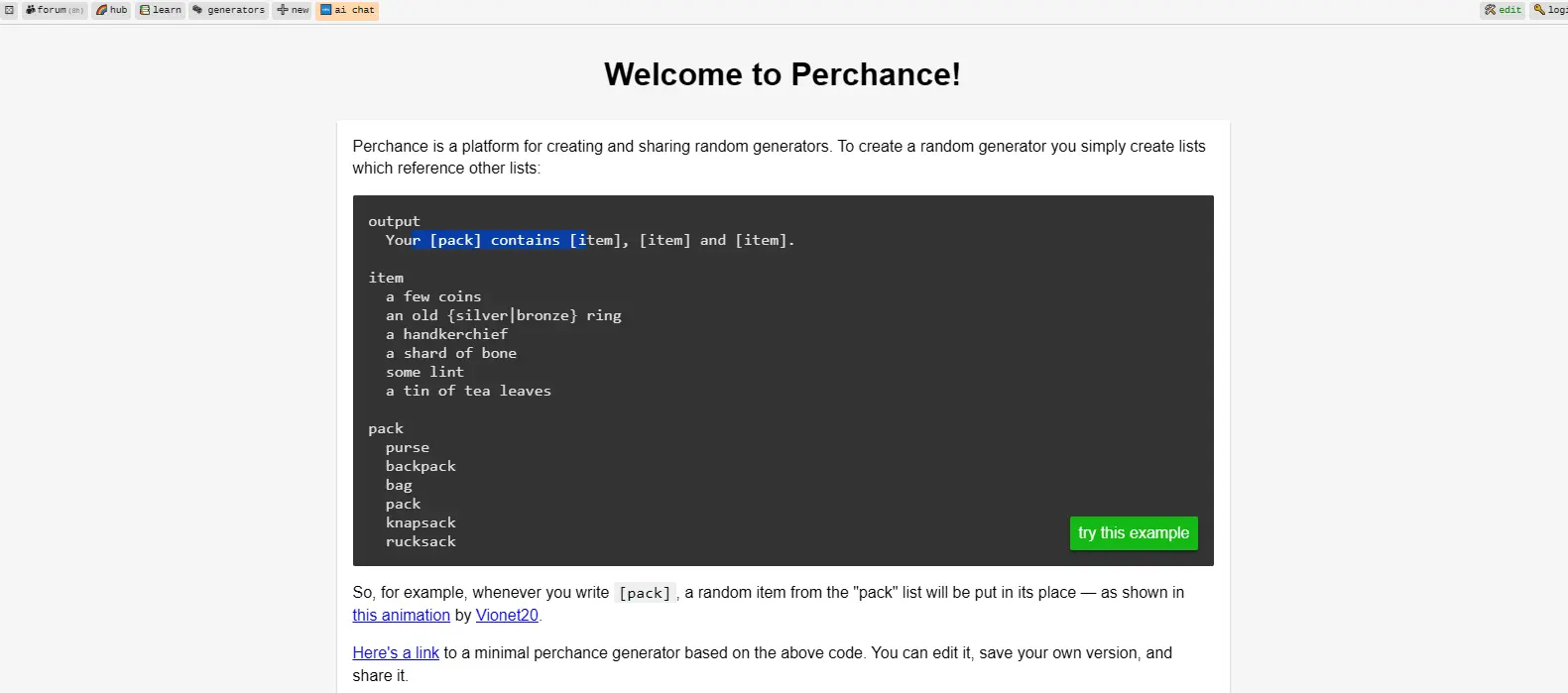Click the highlighted [pack] in the output line
The width and height of the screenshot is (1568, 693).
click(x=455, y=240)
